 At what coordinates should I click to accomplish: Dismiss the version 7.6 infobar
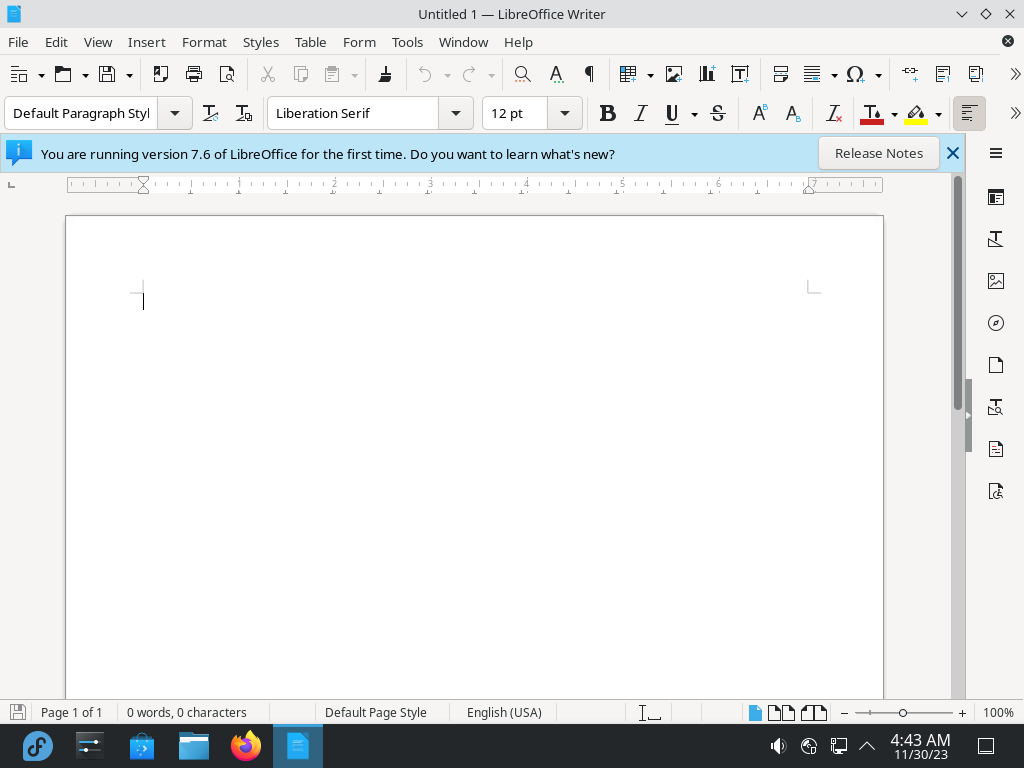pyautogui.click(x=953, y=153)
